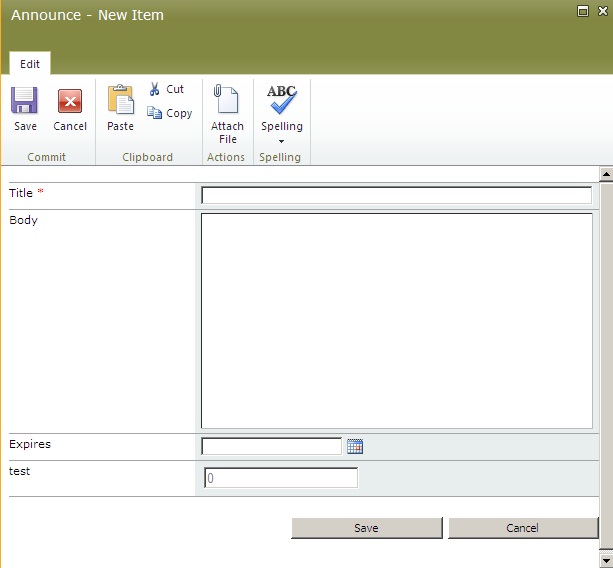Viewport: 613px width, 568px height.
Task: Focus the Title text field
Action: coord(396,195)
